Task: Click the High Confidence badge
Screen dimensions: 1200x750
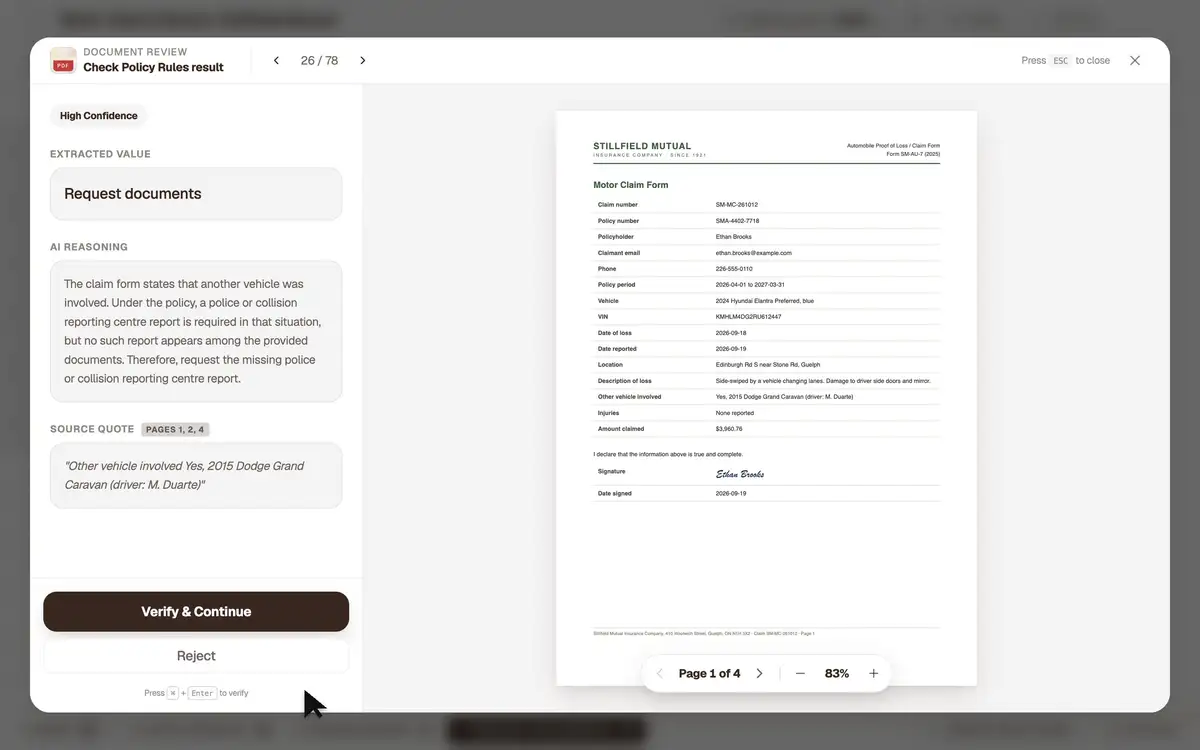Action: tap(99, 116)
